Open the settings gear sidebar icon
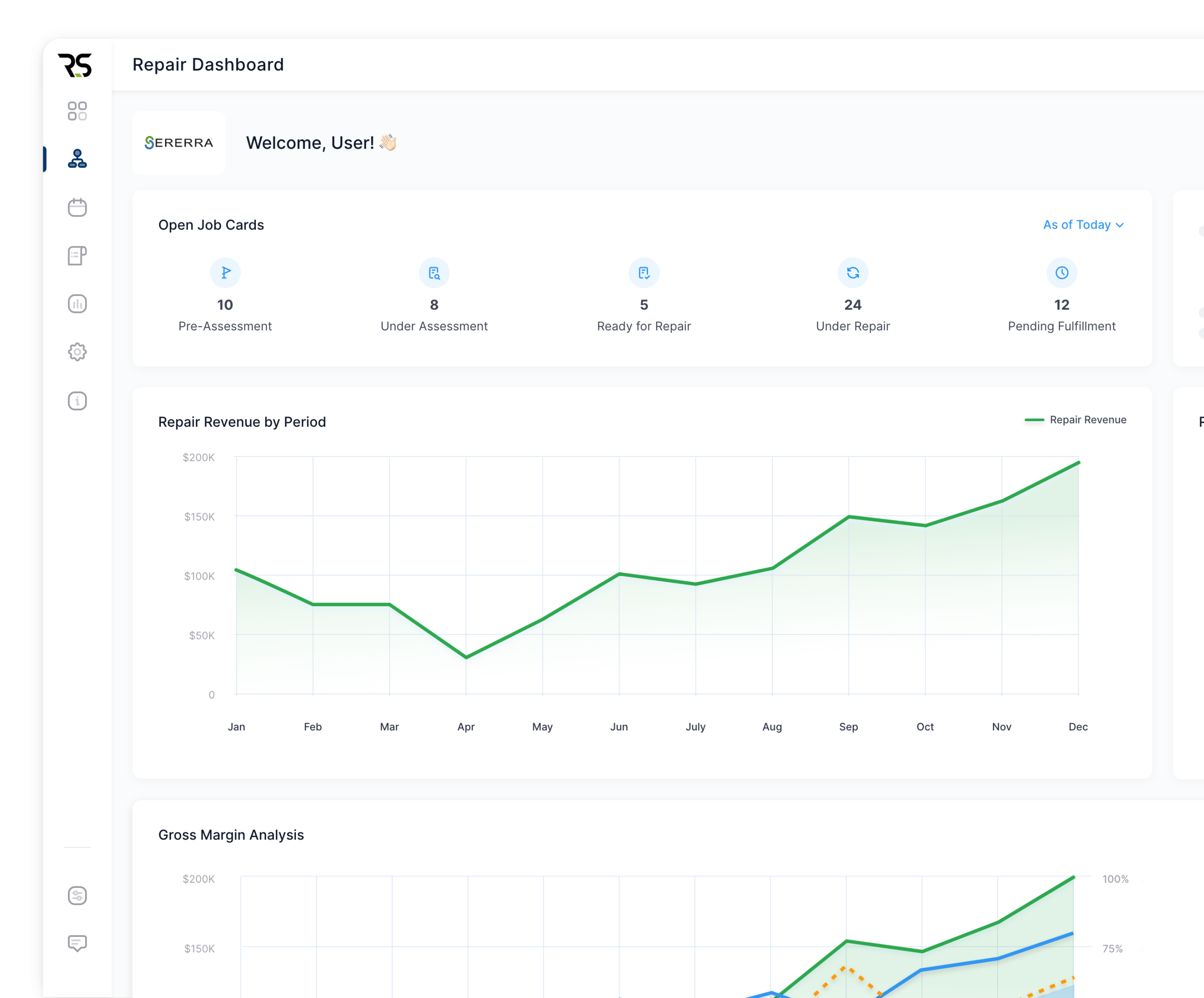Screen dimensions: 1204x998 click(x=78, y=351)
